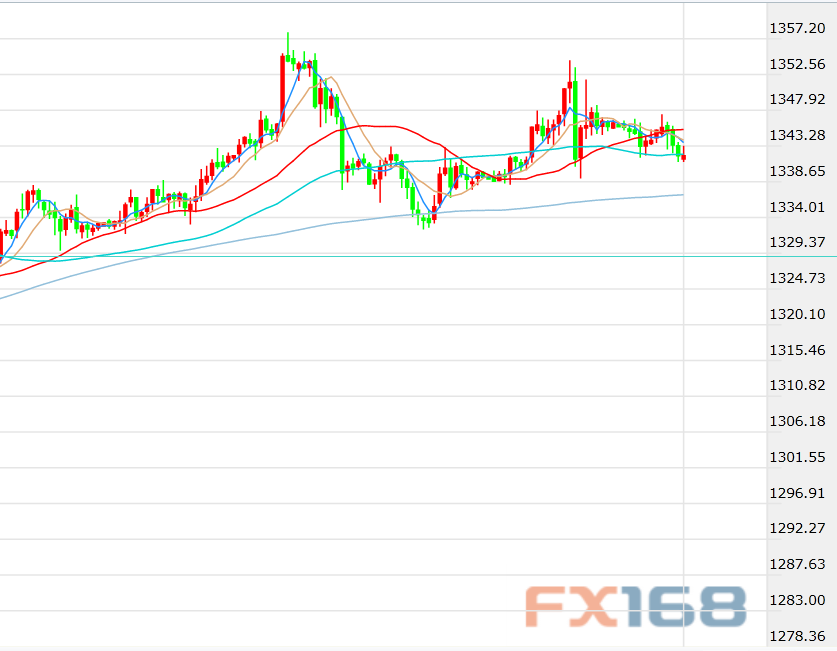837x651 pixels.
Task: Click the 1292.27 price scale label
Action: pyautogui.click(x=796, y=528)
